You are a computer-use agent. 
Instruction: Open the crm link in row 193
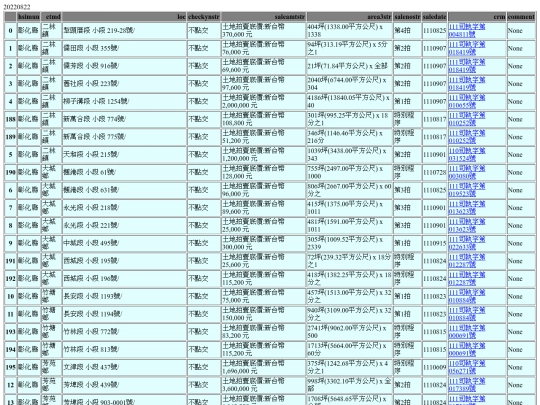tap(467, 332)
